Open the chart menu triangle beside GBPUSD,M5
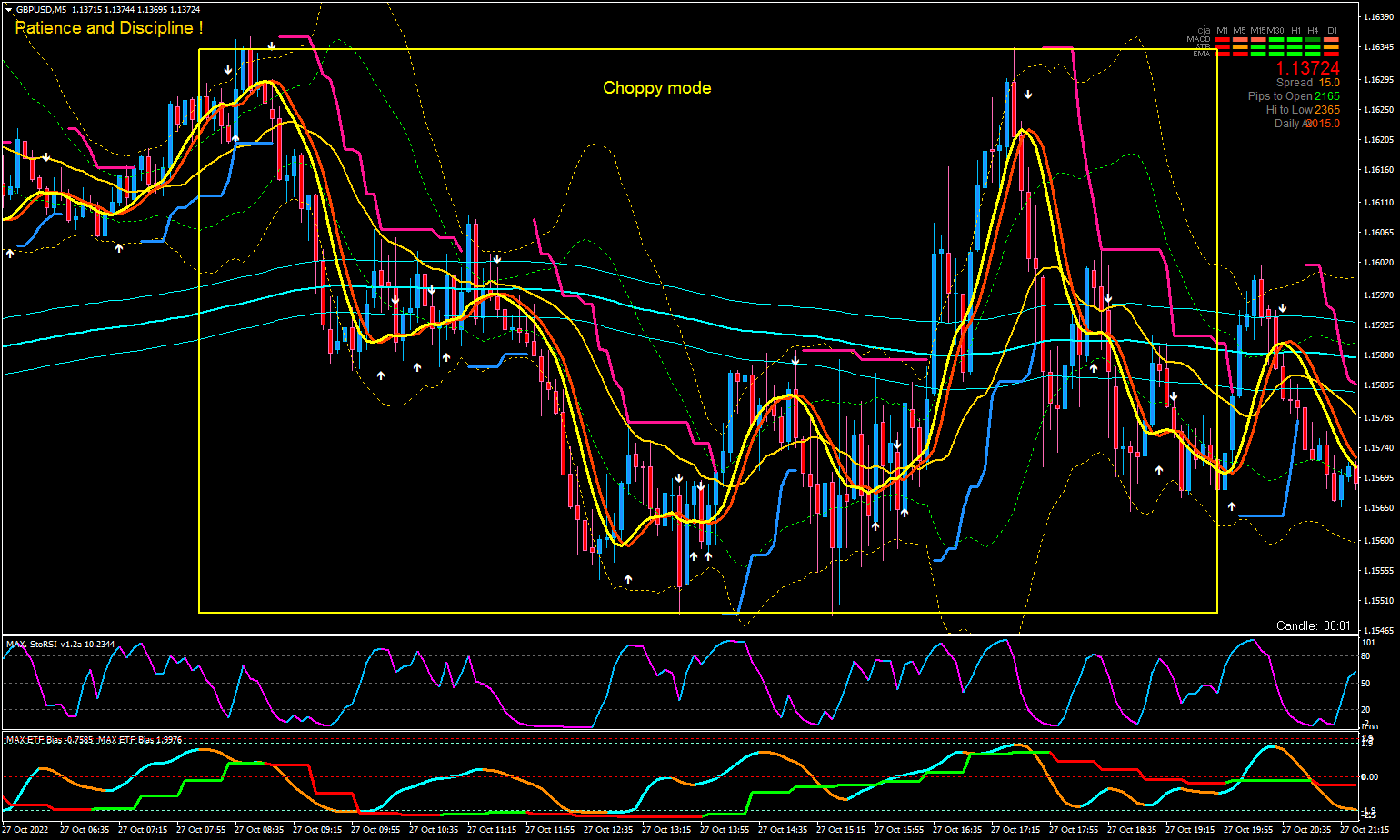Screen dimensions: 1400x840 8,9
